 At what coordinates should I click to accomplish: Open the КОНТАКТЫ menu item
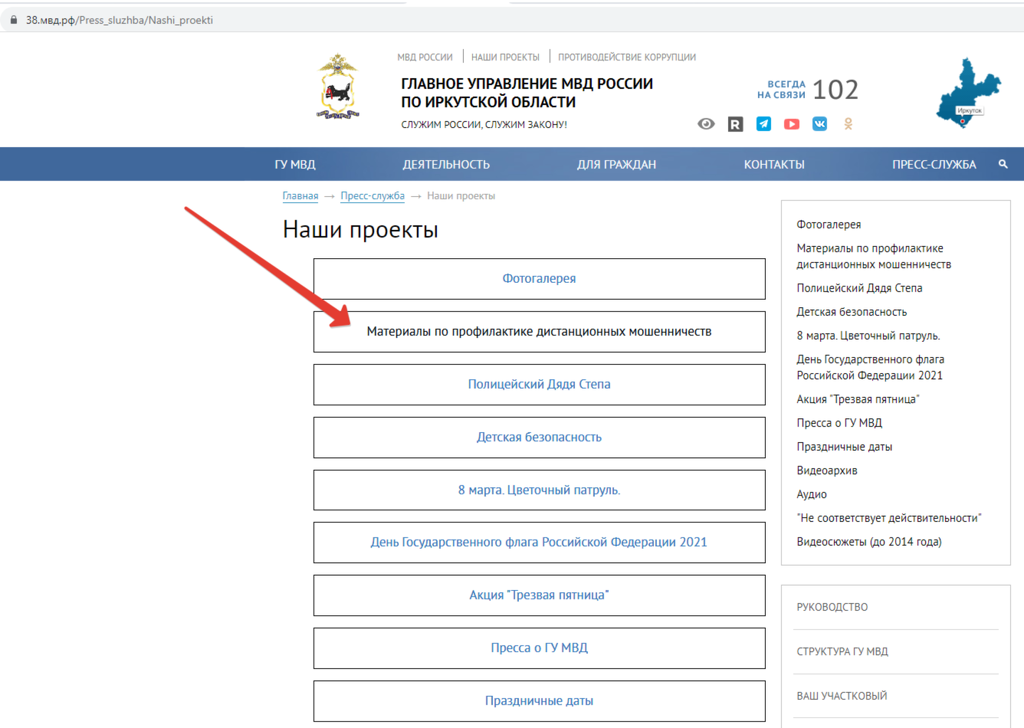(x=774, y=165)
